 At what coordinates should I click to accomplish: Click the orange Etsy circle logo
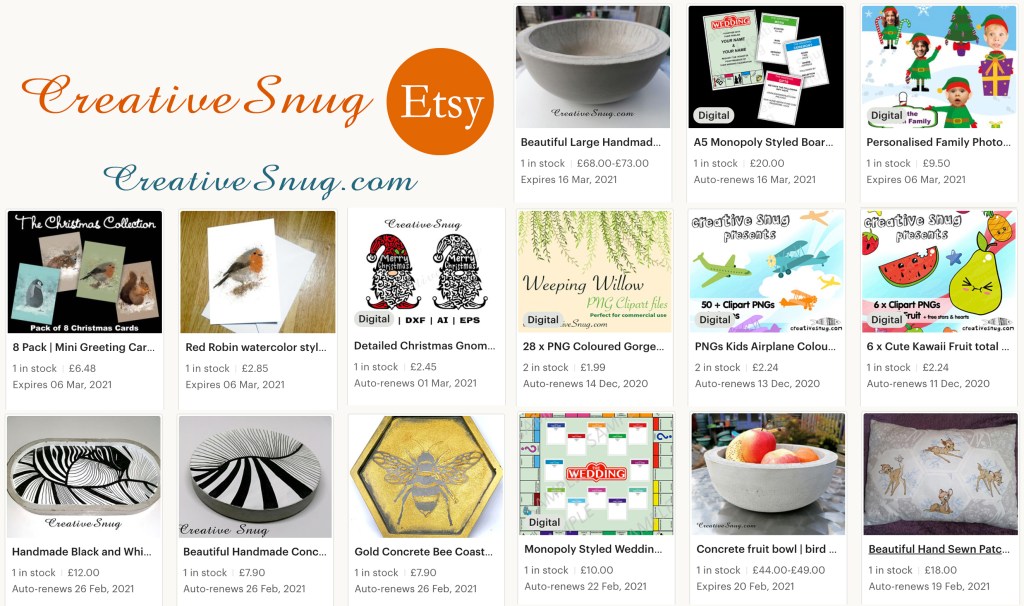(440, 101)
